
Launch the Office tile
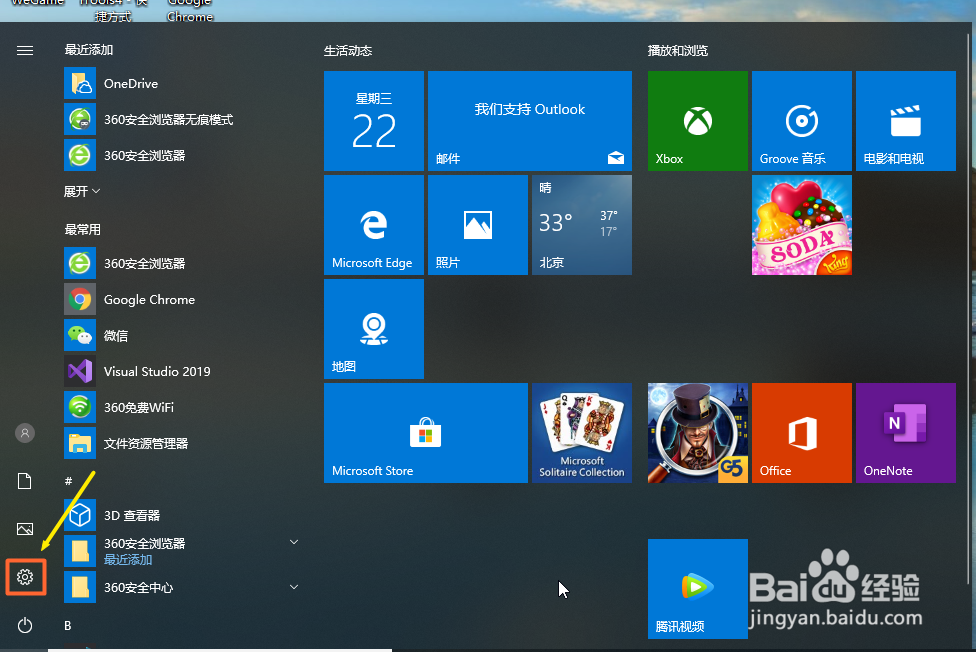click(x=802, y=433)
